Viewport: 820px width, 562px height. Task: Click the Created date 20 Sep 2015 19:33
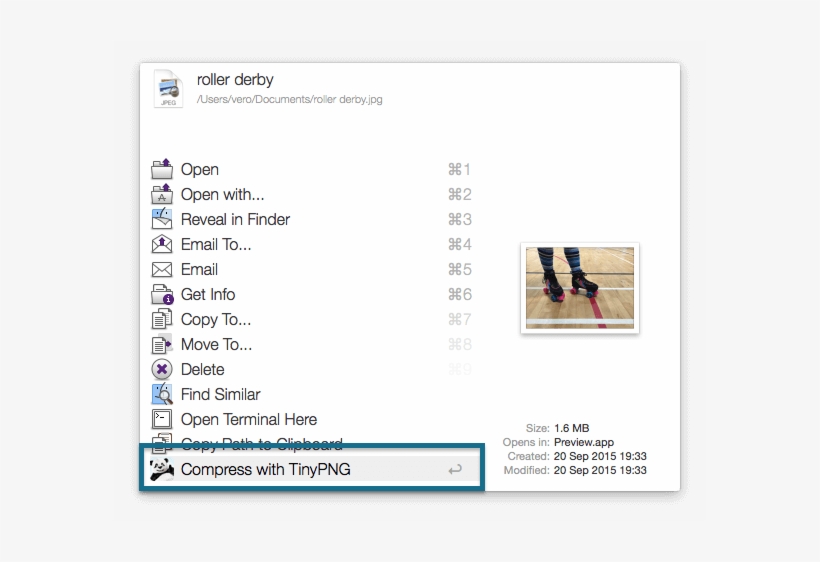pyautogui.click(x=600, y=456)
